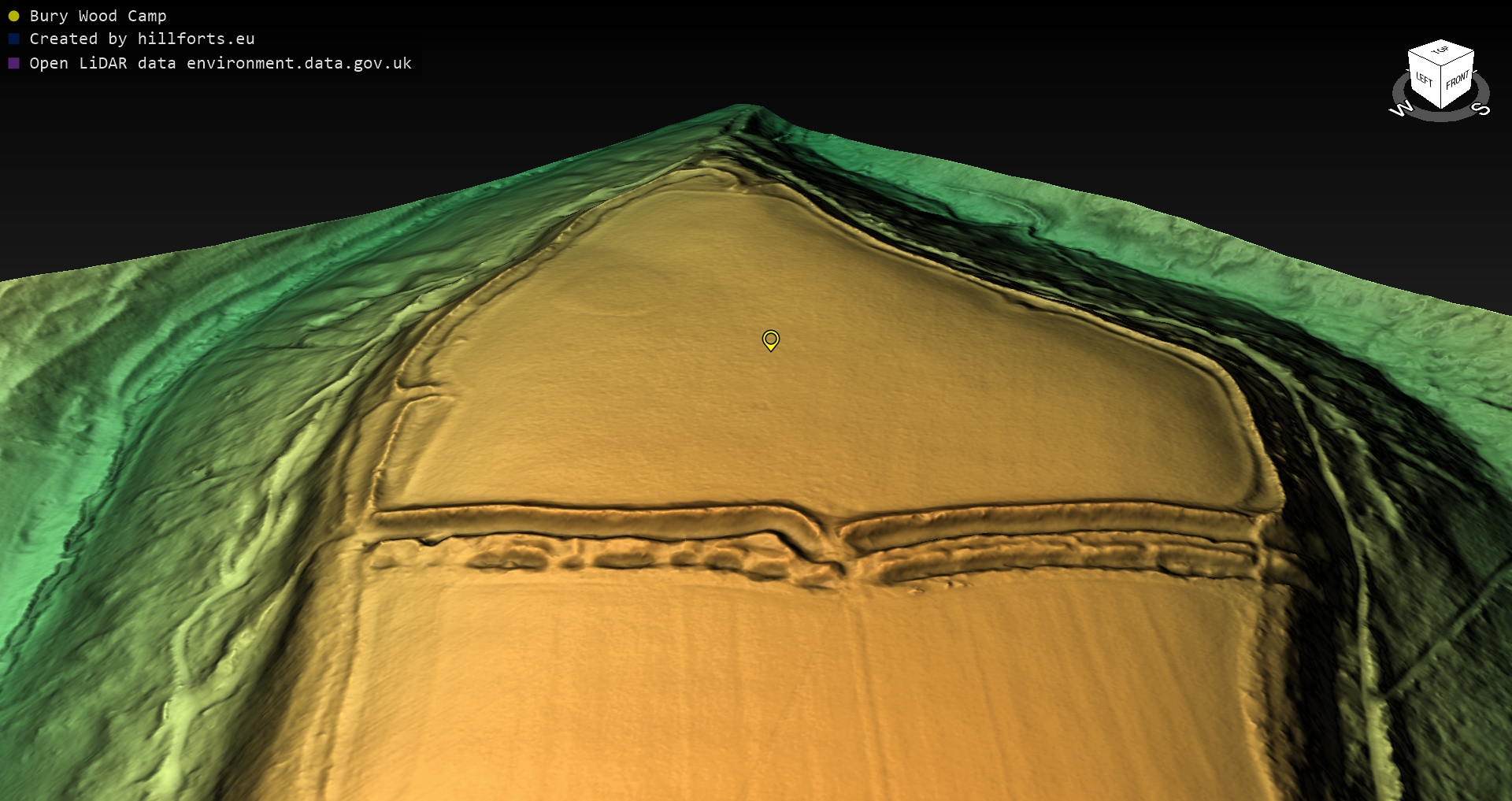
Task: Click the view cube corner joining three faces
Action: pos(1443,67)
